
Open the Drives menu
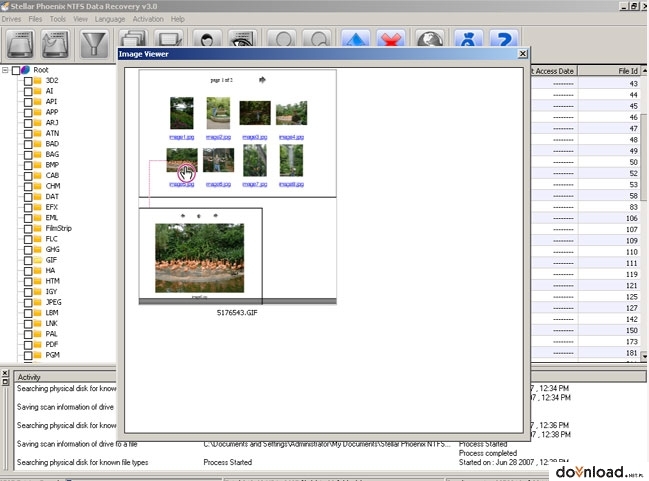pyautogui.click(x=11, y=19)
